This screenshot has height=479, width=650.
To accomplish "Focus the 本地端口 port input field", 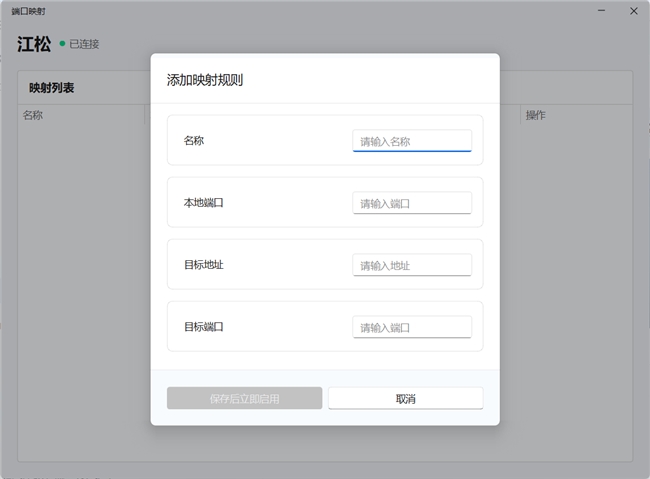I will pos(412,203).
